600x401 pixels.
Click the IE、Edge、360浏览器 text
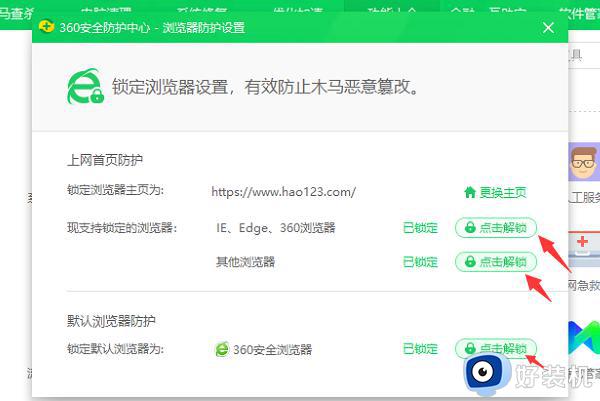276,228
